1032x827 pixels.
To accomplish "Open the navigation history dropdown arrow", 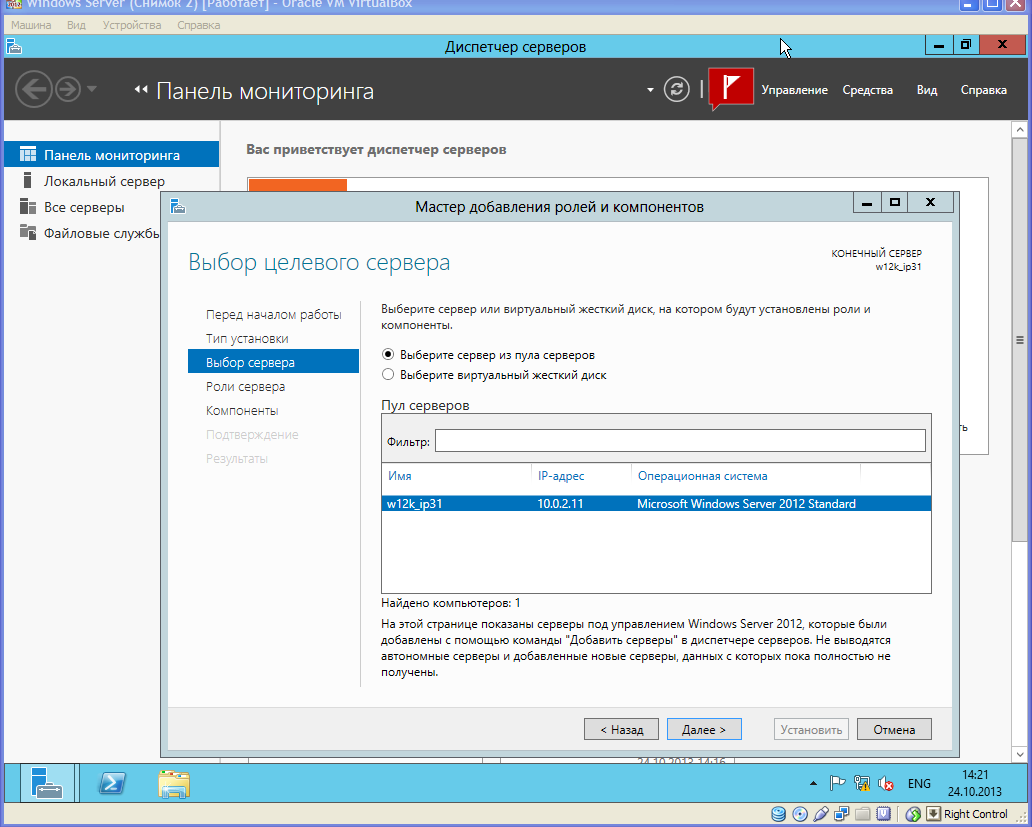I will click(91, 89).
